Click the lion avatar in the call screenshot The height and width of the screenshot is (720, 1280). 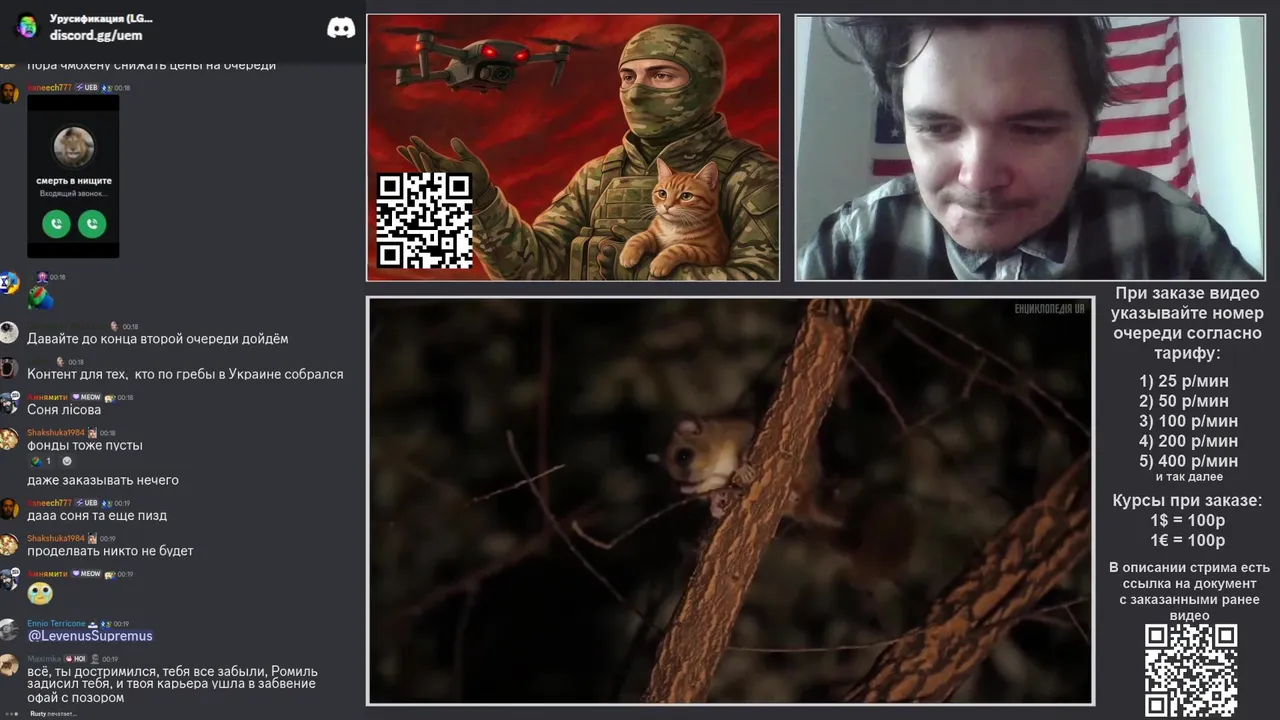tap(73, 147)
